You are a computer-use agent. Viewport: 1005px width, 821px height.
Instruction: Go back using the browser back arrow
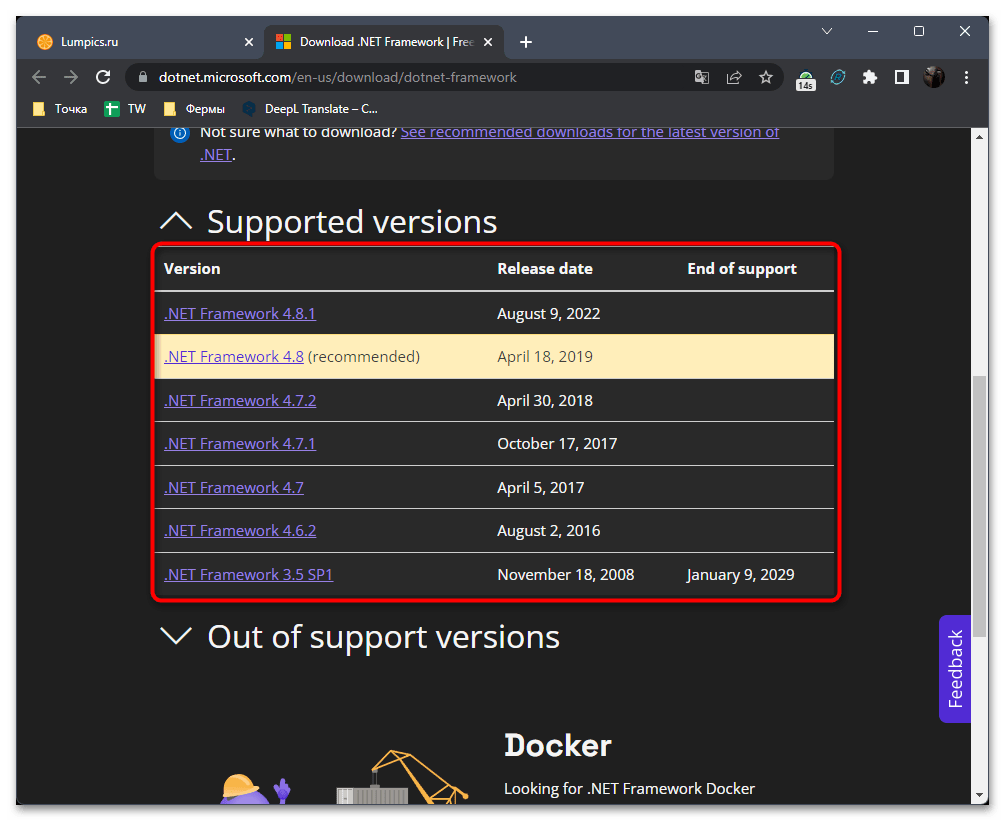coord(39,78)
